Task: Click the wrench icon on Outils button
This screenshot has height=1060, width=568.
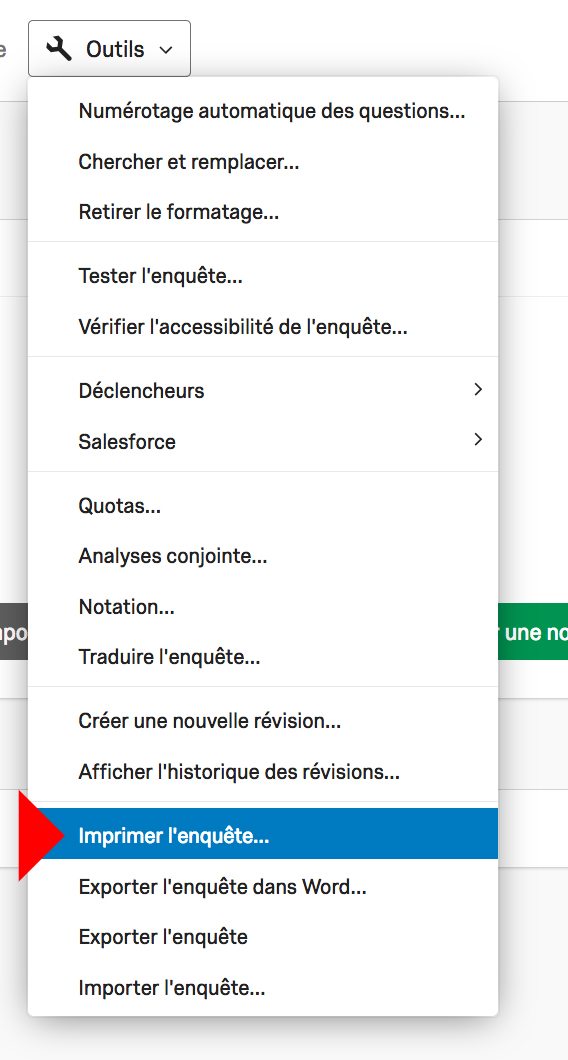Action: (x=59, y=49)
